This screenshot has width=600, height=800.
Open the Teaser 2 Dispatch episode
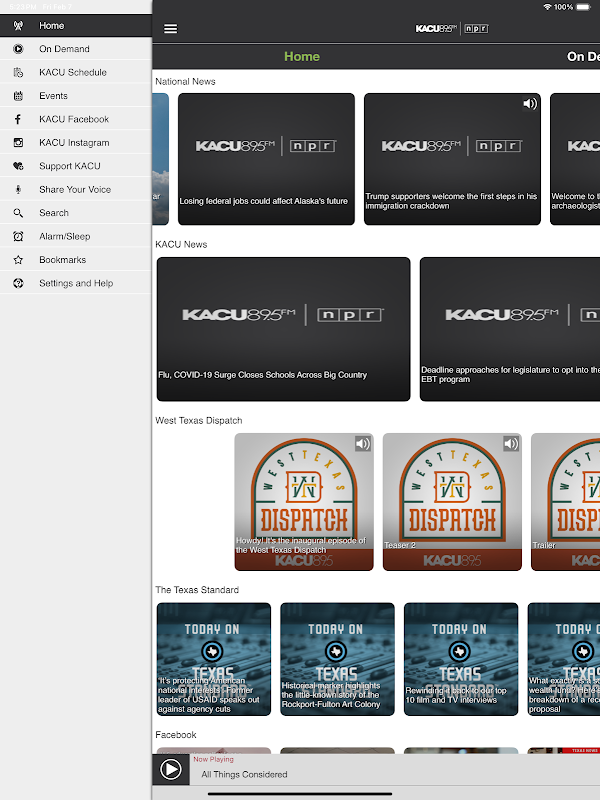coord(452,502)
